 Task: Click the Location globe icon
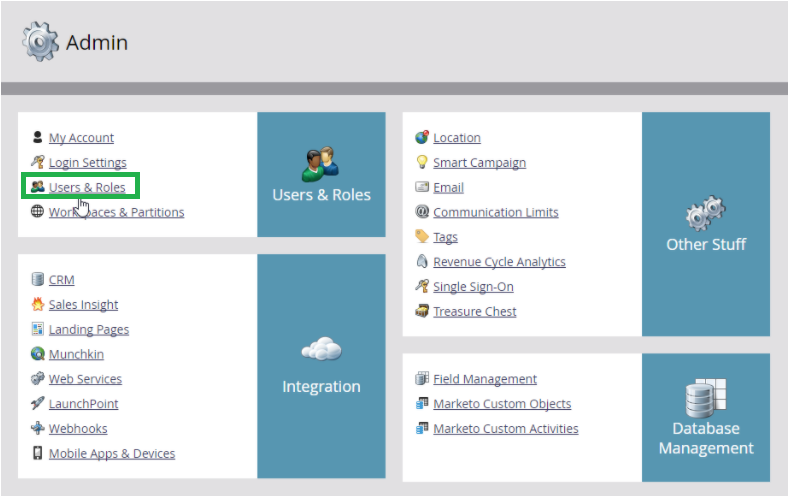coord(422,137)
